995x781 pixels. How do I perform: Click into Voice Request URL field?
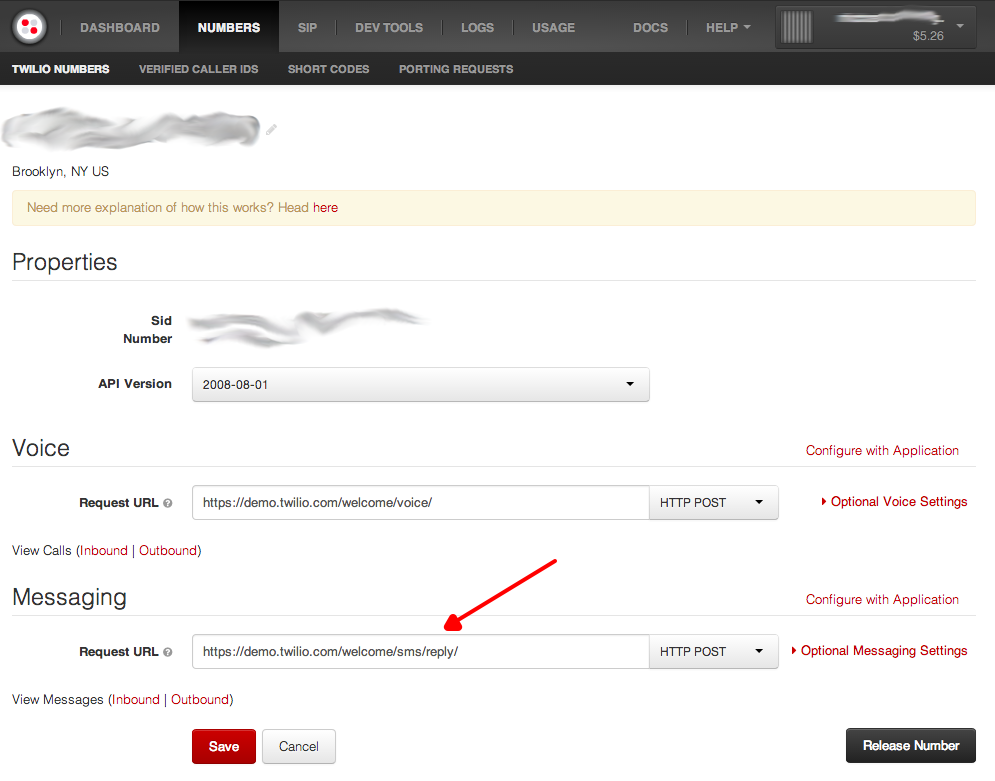click(421, 502)
